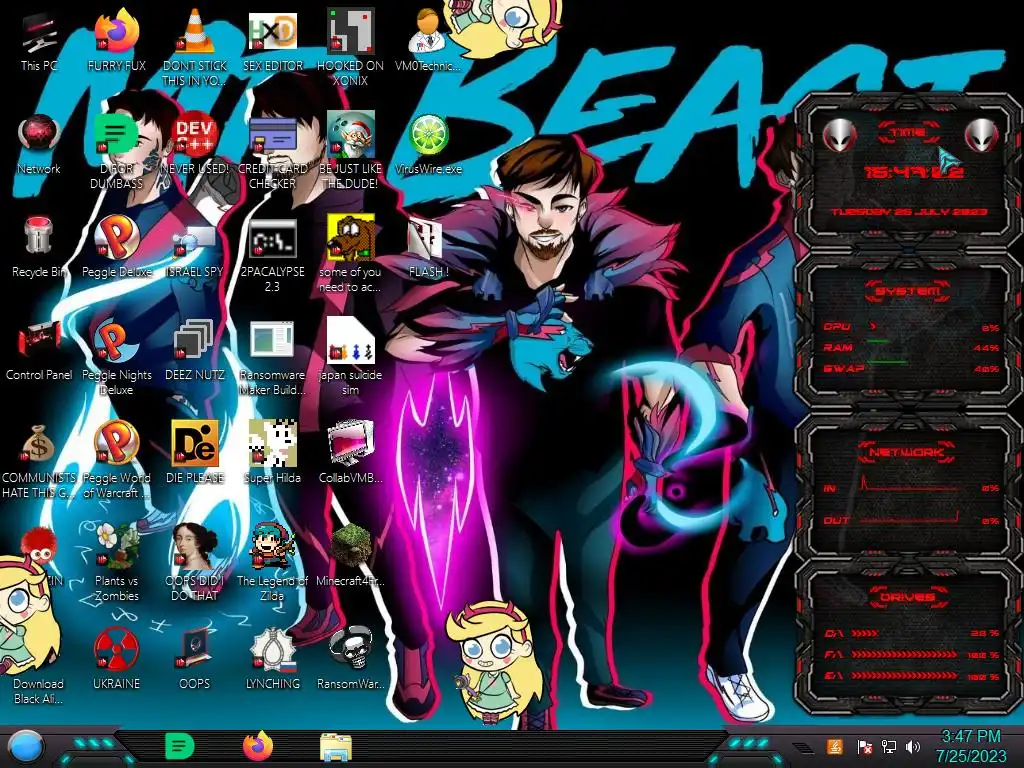Image resolution: width=1024 pixels, height=768 pixels.
Task: Click the Start orb on the taskbar
Action: pyautogui.click(x=25, y=747)
